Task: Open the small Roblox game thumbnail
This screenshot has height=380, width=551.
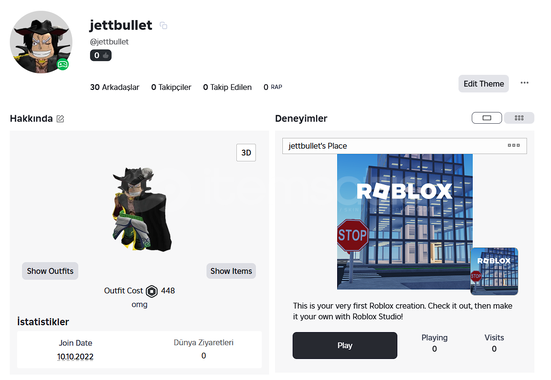Action: point(494,271)
